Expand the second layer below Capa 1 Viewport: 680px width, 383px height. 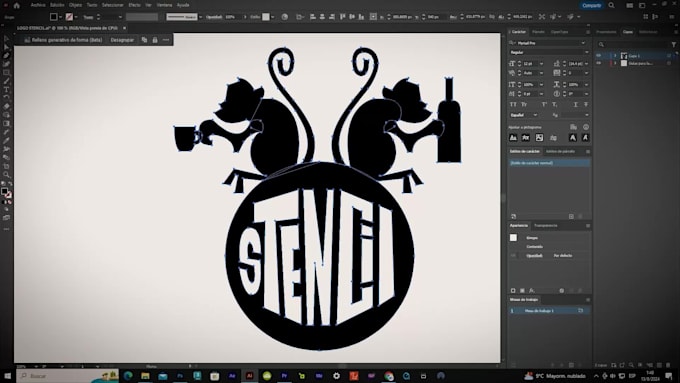tap(615, 63)
